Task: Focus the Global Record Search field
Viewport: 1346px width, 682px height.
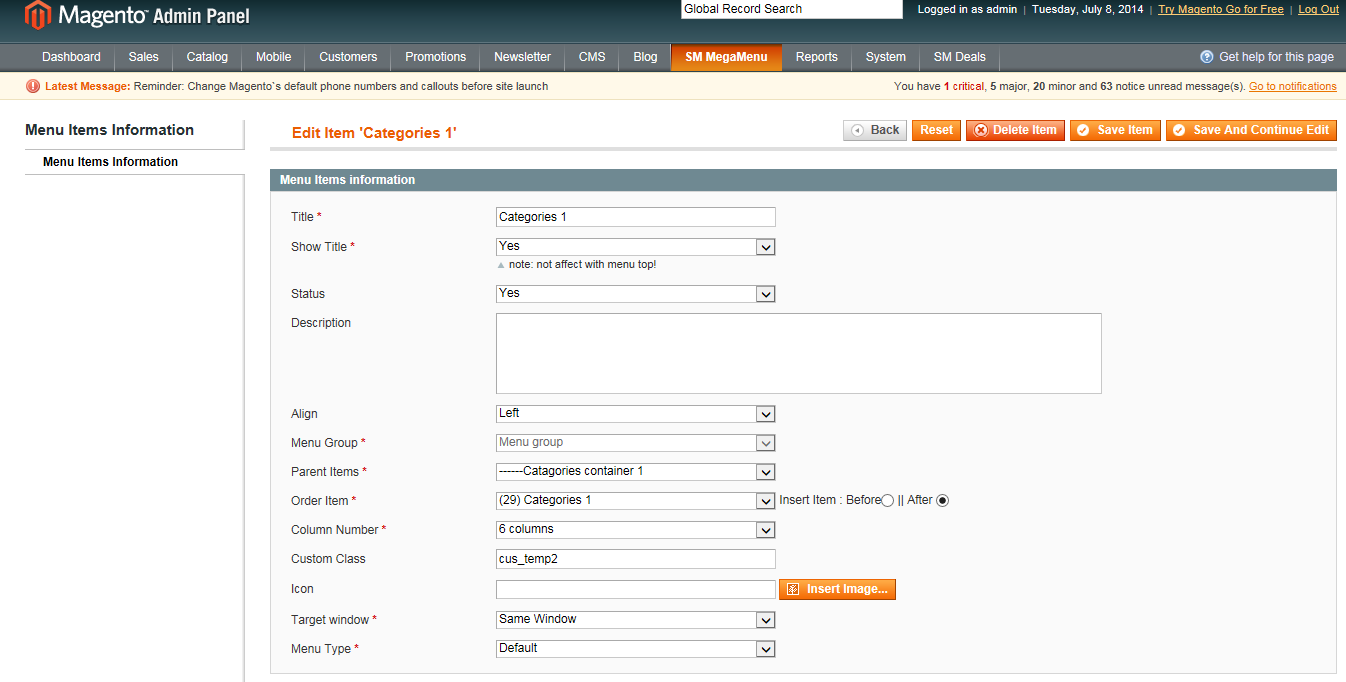Action: pyautogui.click(x=792, y=9)
